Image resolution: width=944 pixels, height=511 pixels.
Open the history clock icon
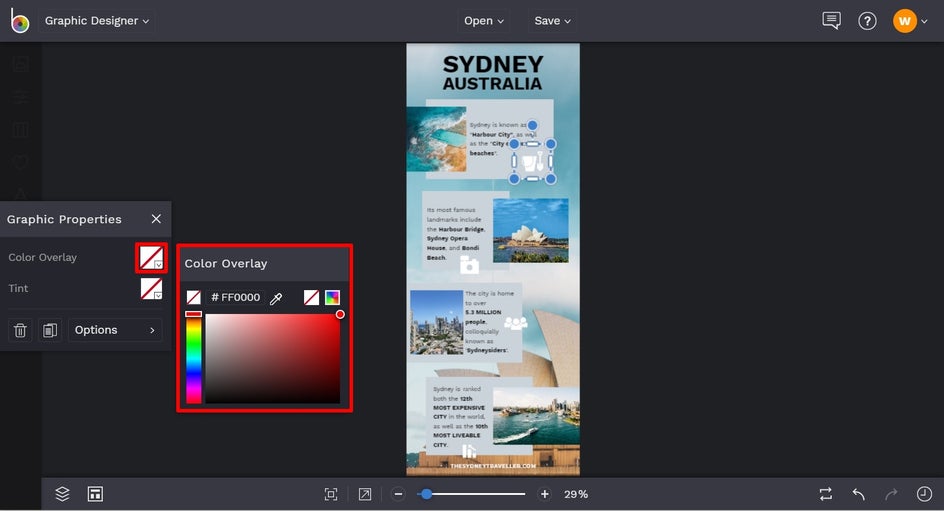tap(924, 494)
